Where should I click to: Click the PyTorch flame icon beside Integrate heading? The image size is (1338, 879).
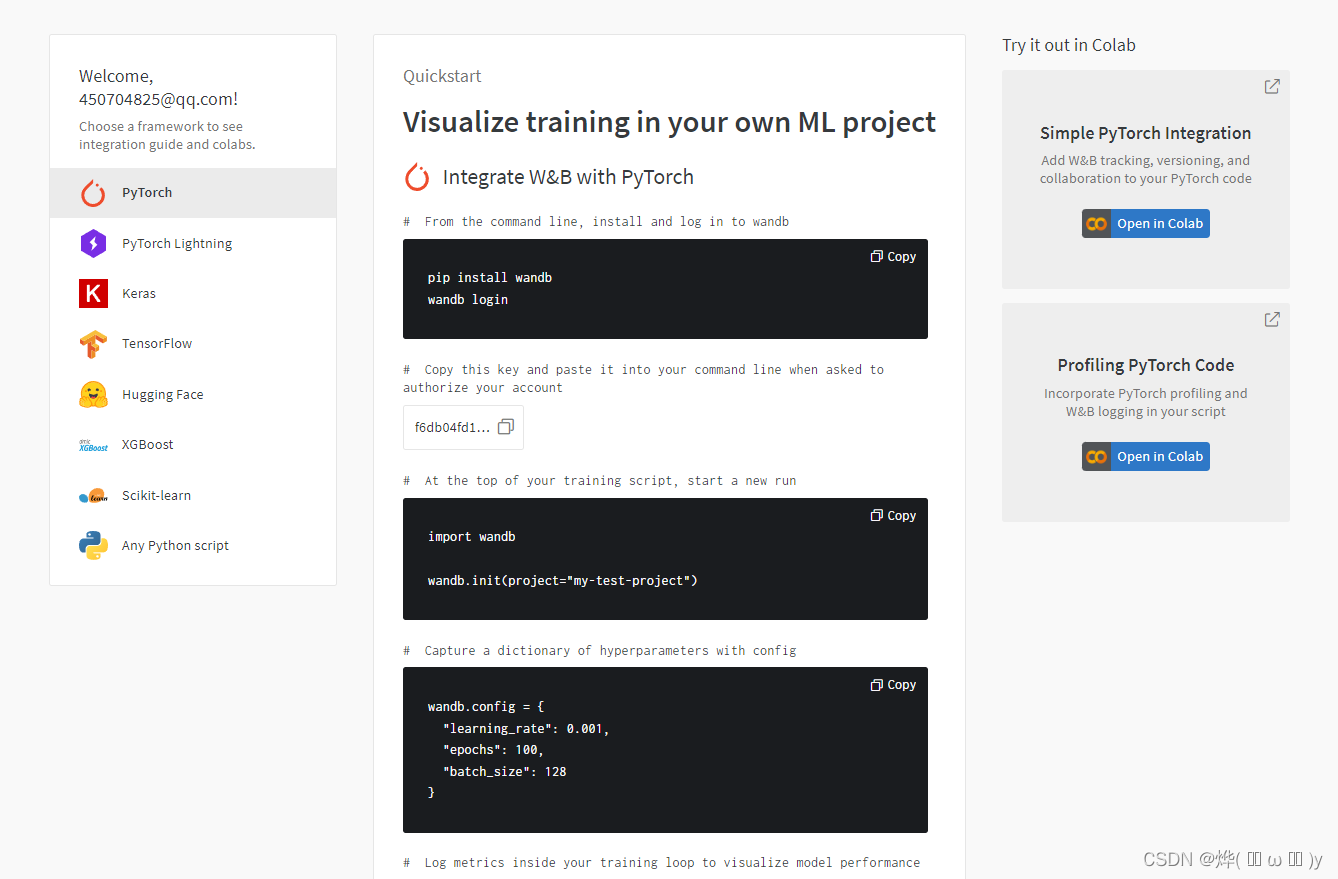point(417,177)
